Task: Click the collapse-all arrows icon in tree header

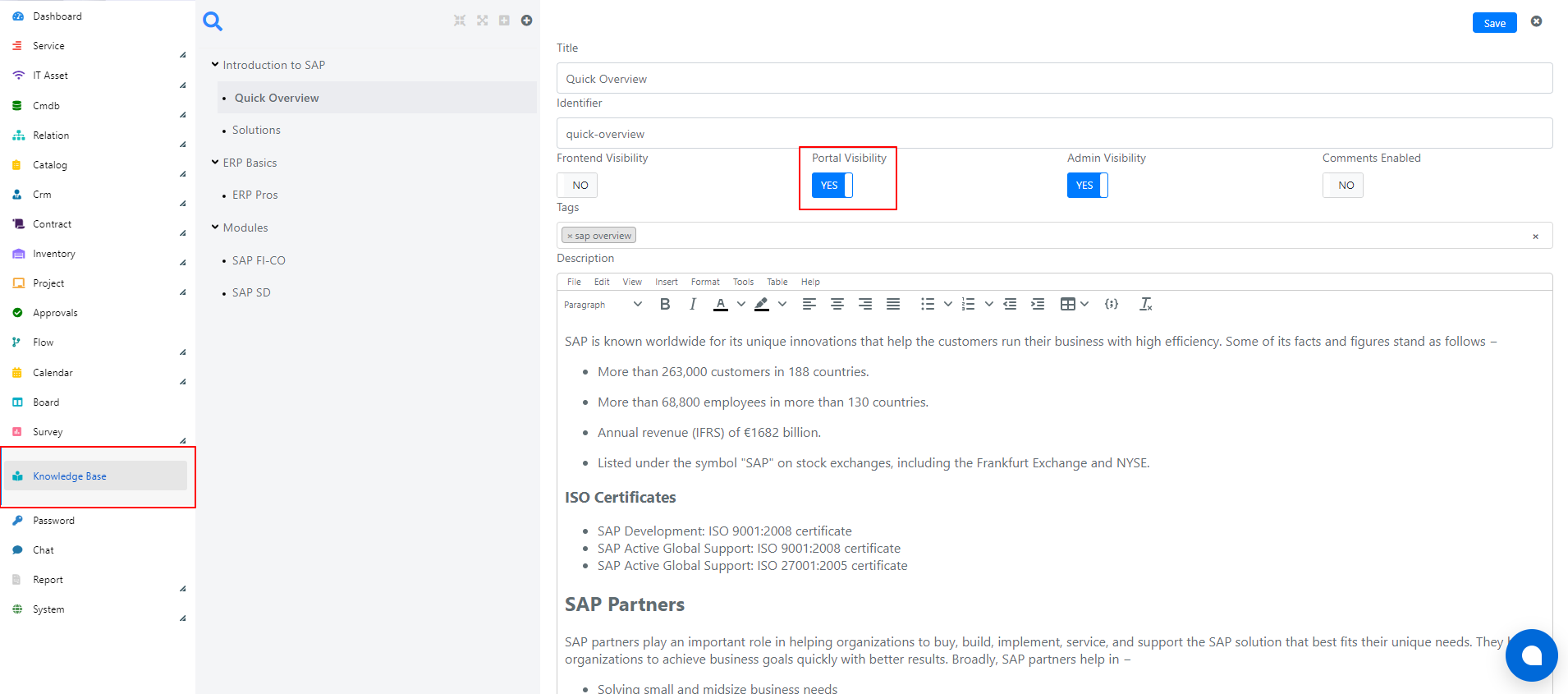Action: 460,21
